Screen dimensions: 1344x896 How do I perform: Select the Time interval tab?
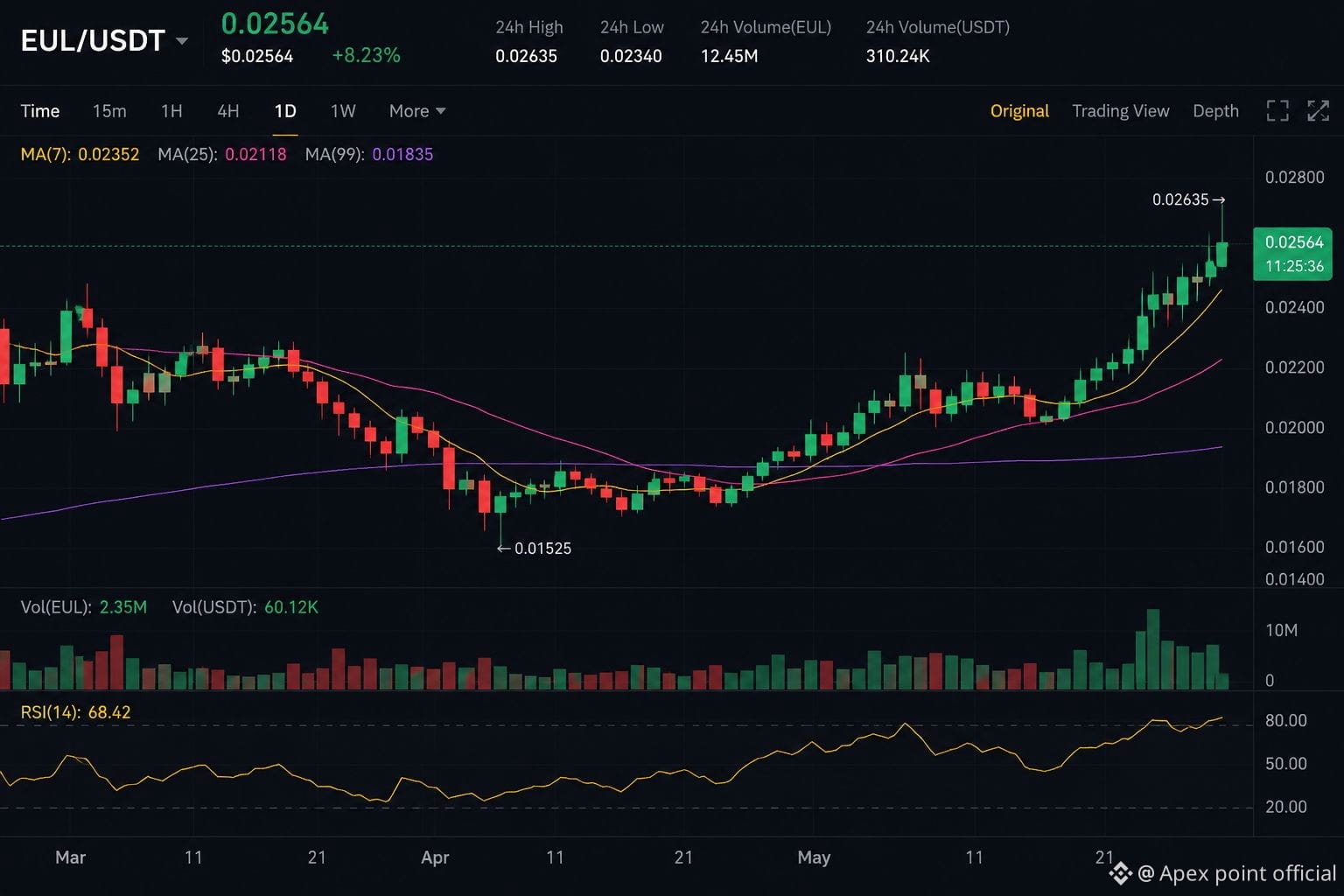pyautogui.click(x=40, y=111)
